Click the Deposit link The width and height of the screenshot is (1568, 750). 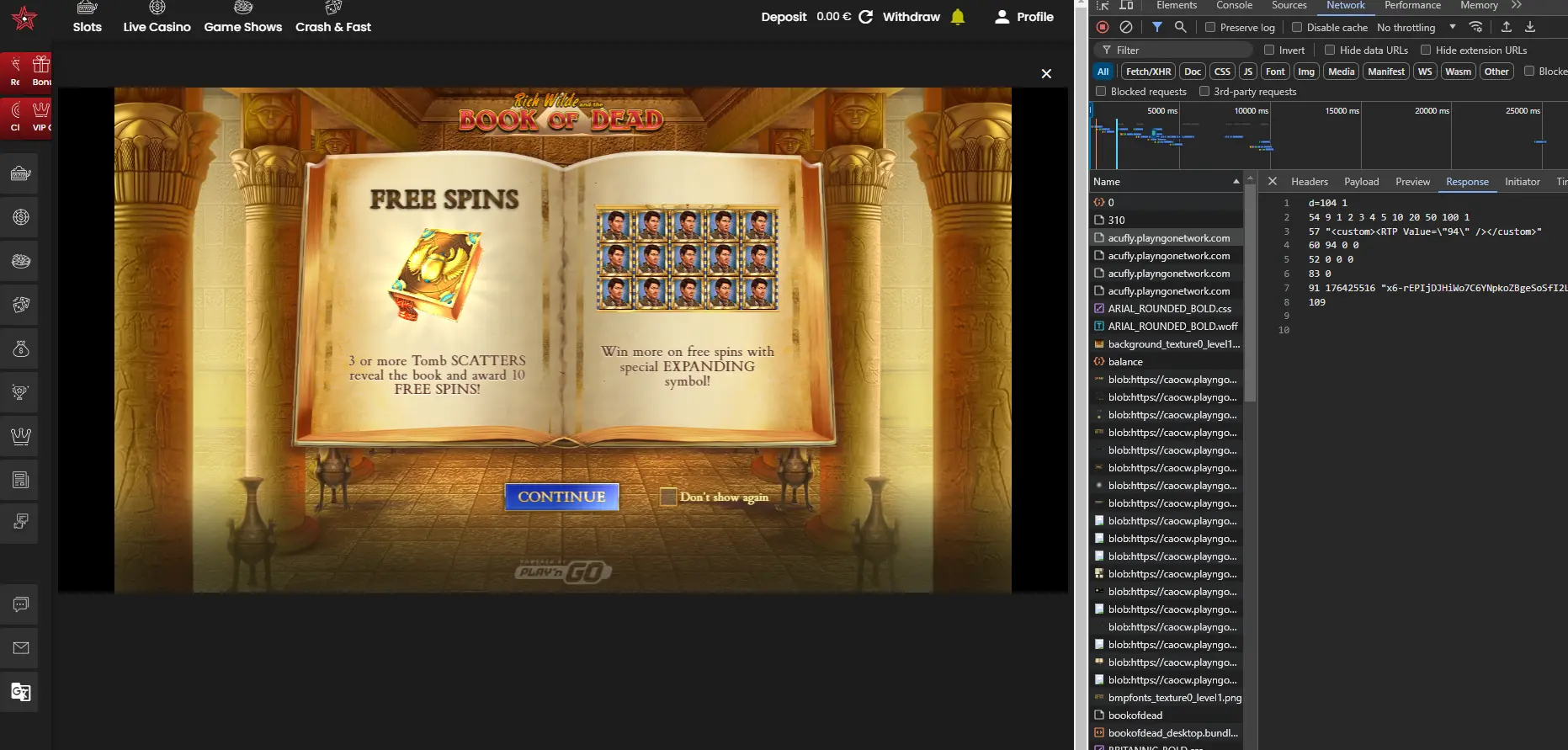[784, 17]
